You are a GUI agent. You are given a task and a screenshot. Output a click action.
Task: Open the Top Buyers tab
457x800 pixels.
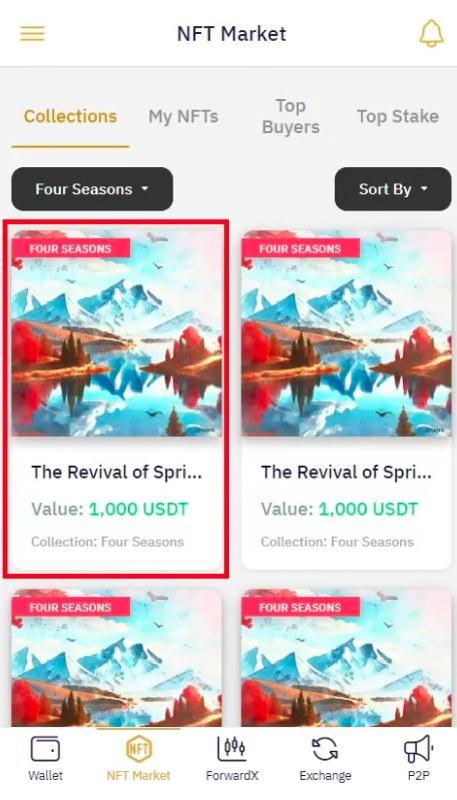click(291, 116)
